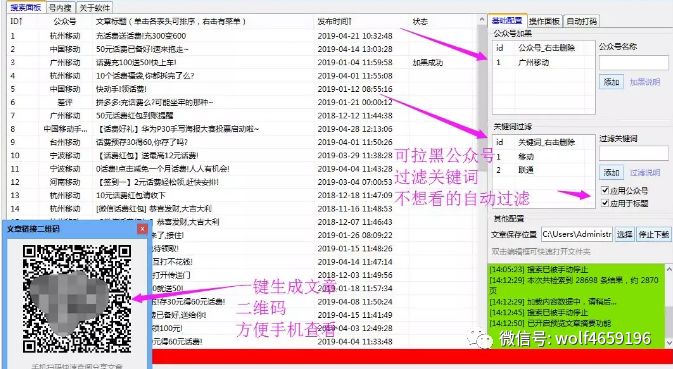
Task: Select article 快动手!领话费!
Action: [121, 89]
